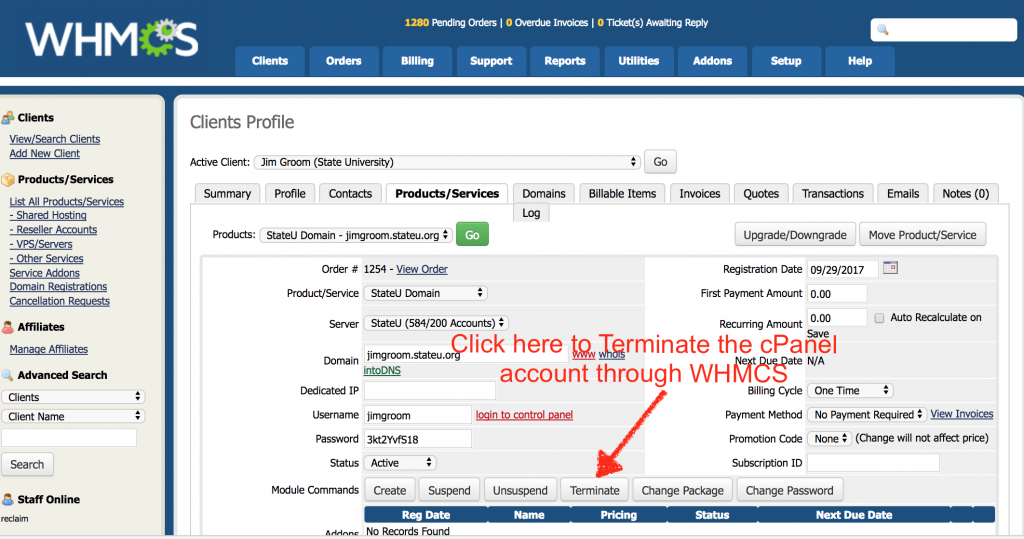The image size is (1024, 539).
Task: Open the Product/Service StateU Domain dropdown
Action: click(425, 293)
